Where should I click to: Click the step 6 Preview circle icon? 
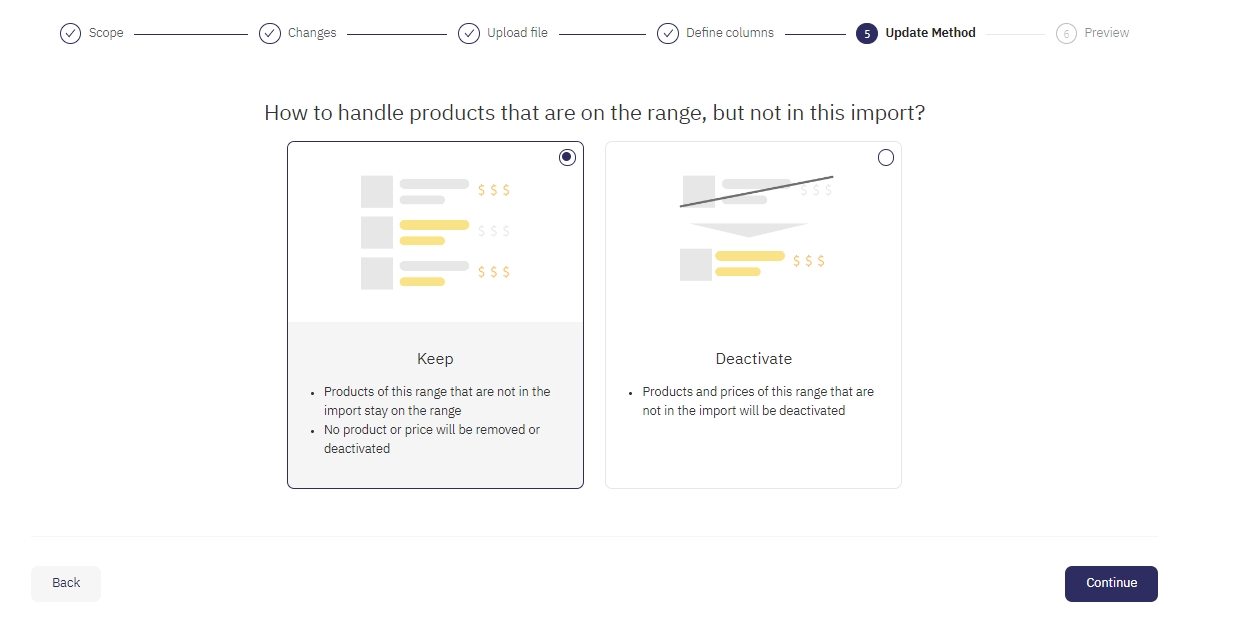[1066, 33]
